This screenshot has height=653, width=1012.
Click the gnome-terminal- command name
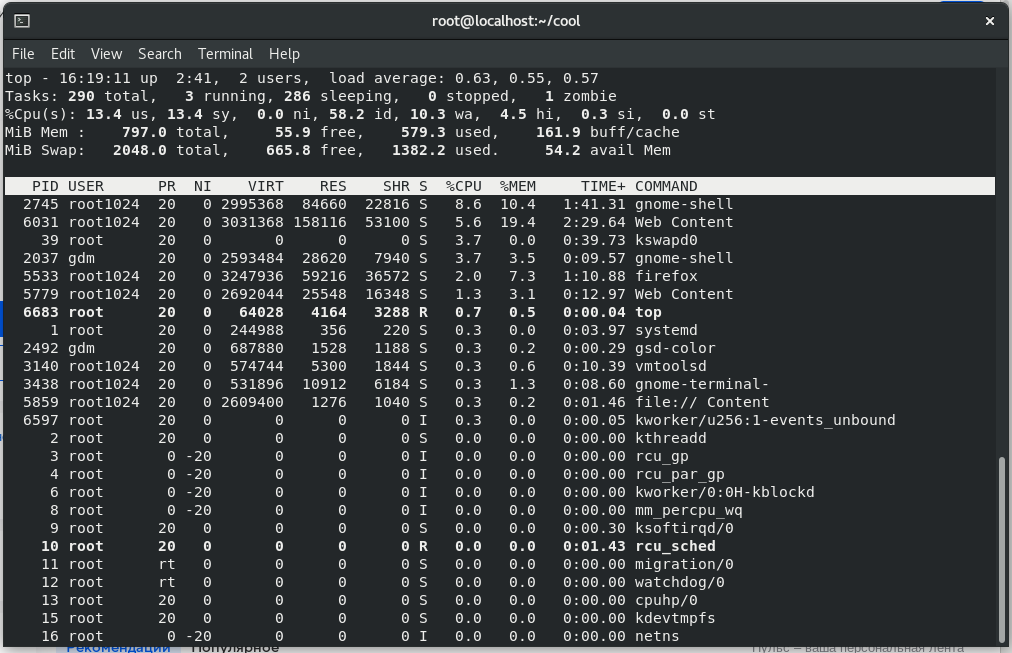(x=702, y=385)
